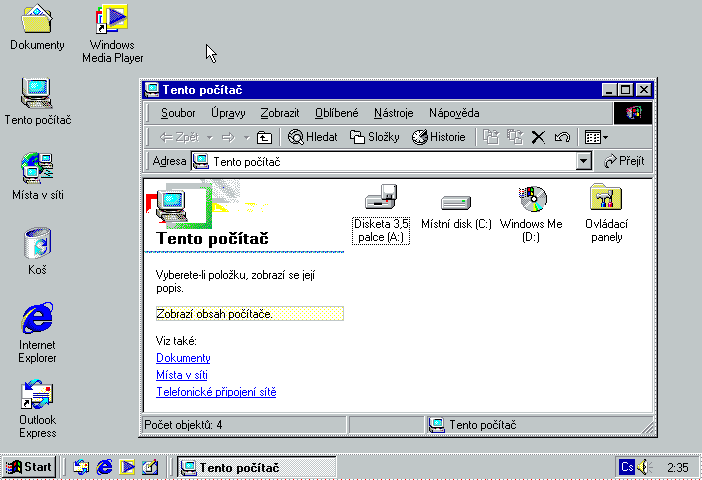
Task: Click the Zpět back toolbar button
Action: [x=179, y=137]
